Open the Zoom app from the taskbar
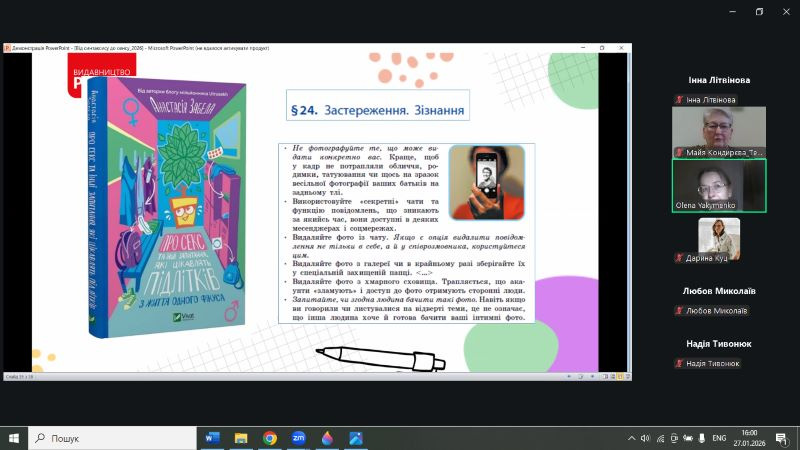The width and height of the screenshot is (800, 450). tap(298, 438)
